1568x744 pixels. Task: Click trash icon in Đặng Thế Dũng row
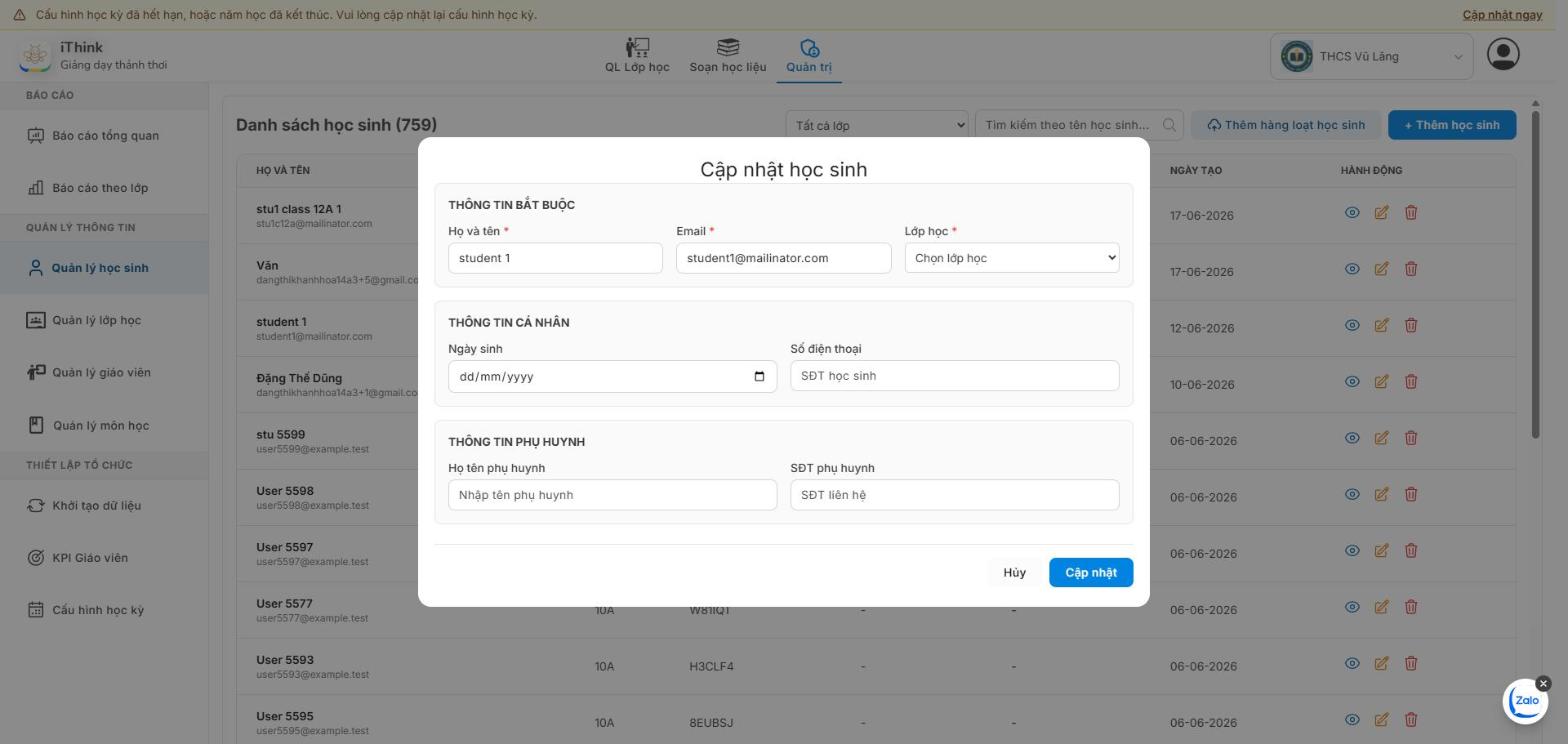[1411, 381]
